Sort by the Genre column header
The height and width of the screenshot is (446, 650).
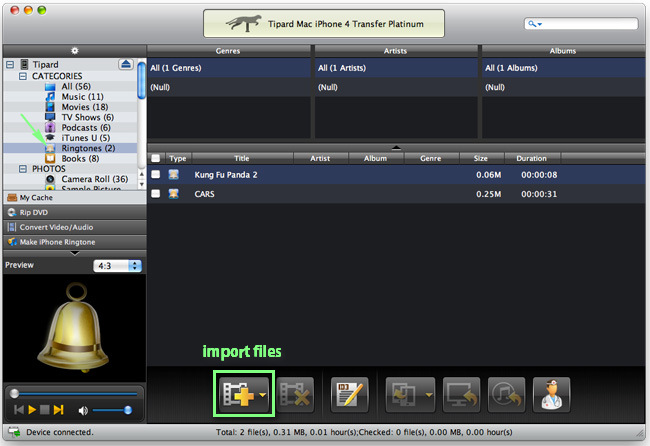[431, 158]
